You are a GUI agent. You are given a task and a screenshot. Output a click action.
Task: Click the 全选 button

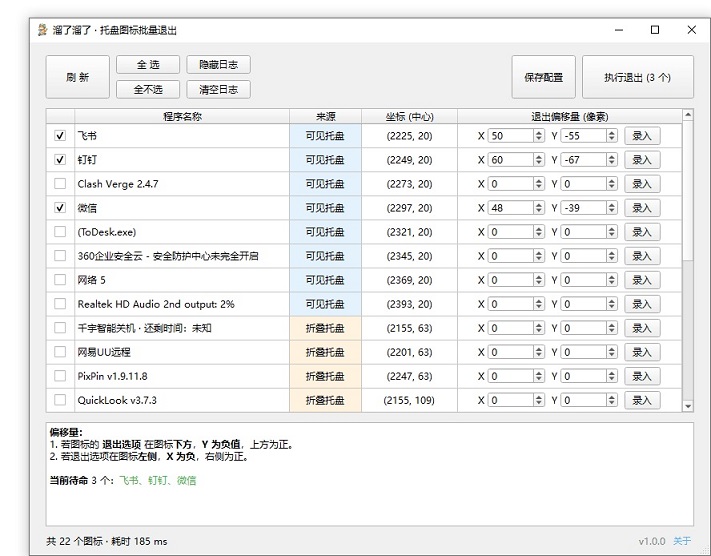click(x=148, y=65)
